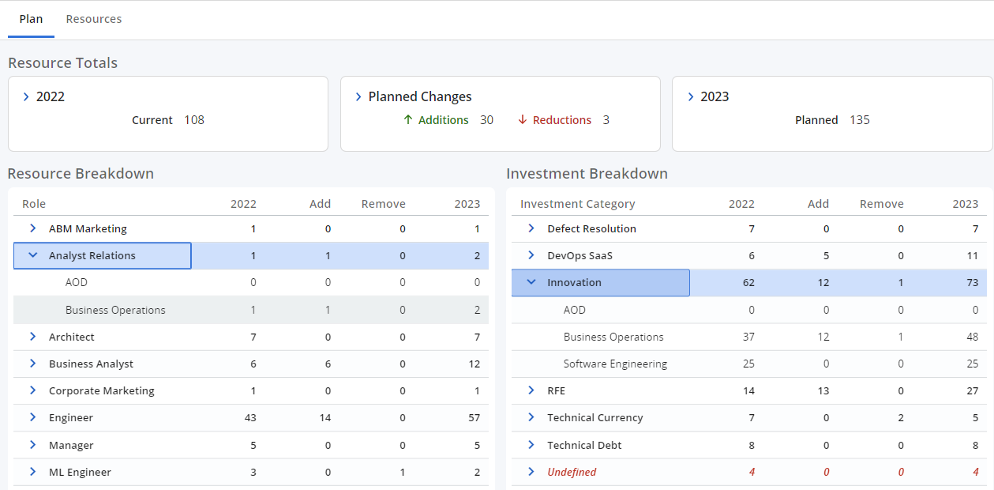This screenshot has height=490, width=994.
Task: Expand the Architect role row
Action: 32,337
